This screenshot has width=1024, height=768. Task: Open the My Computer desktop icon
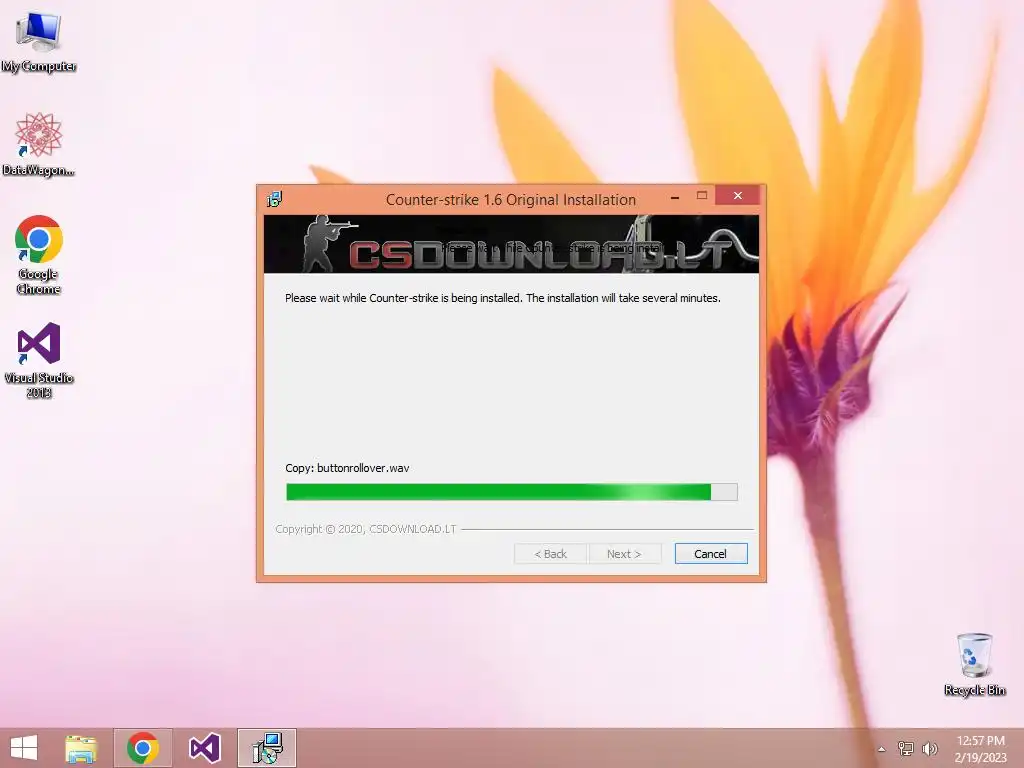click(x=39, y=40)
